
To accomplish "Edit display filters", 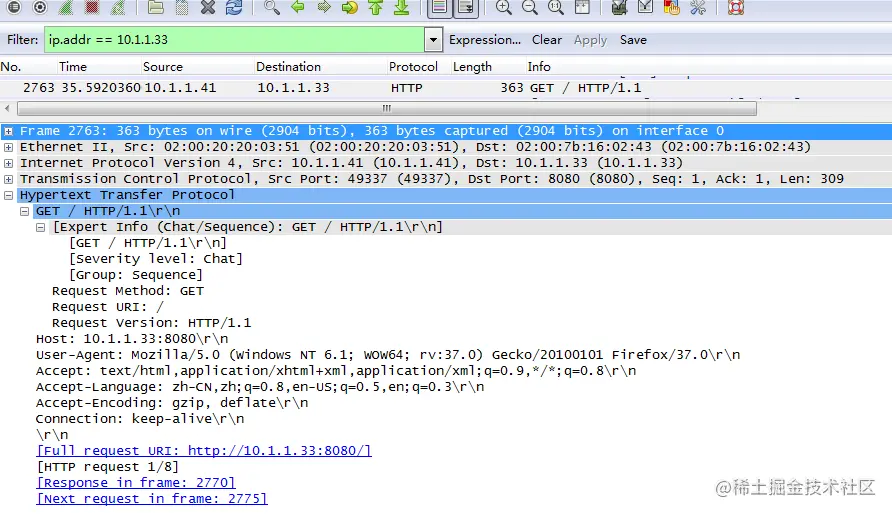I will point(645,7).
